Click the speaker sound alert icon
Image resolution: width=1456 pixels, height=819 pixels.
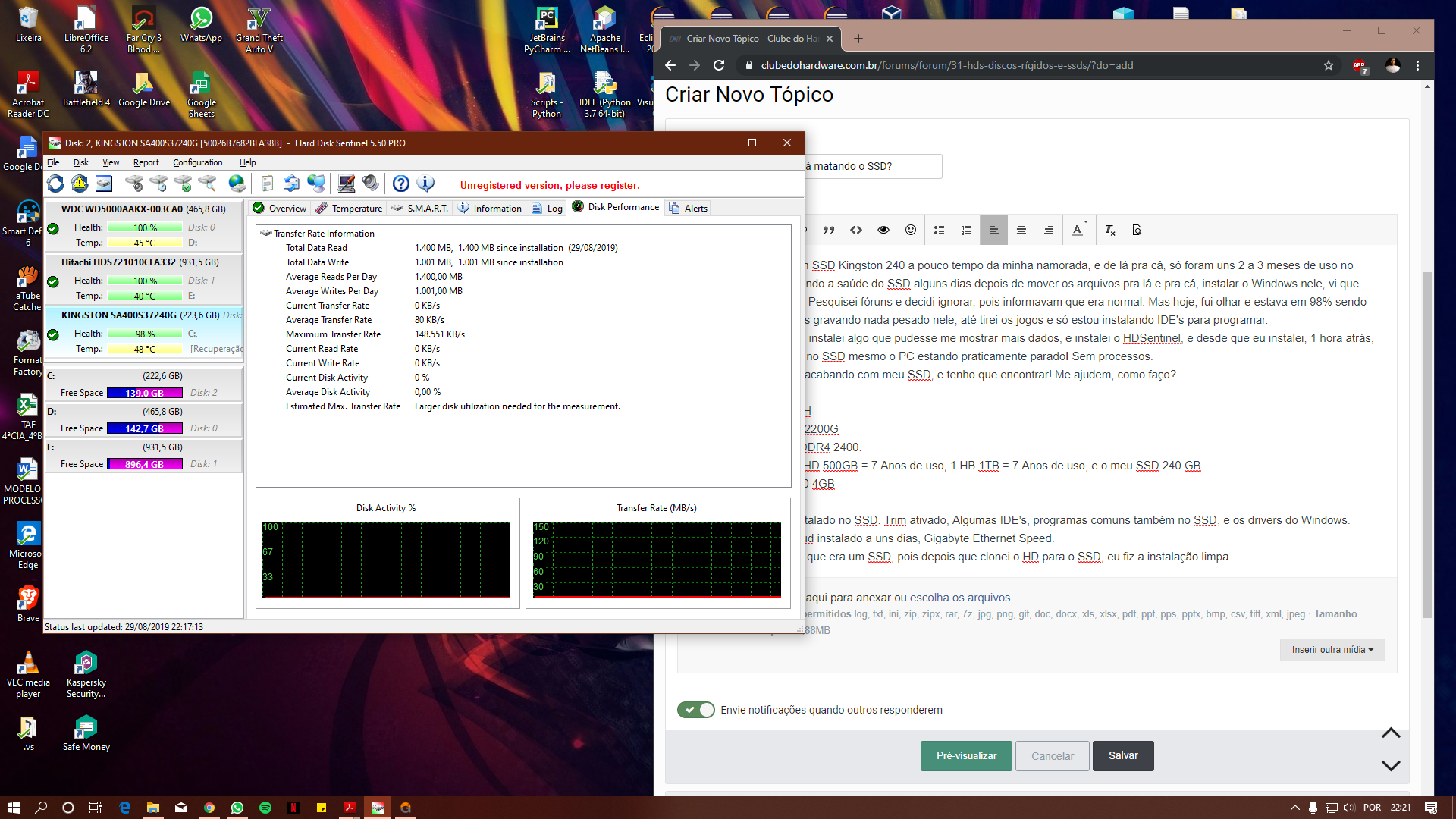[x=371, y=184]
